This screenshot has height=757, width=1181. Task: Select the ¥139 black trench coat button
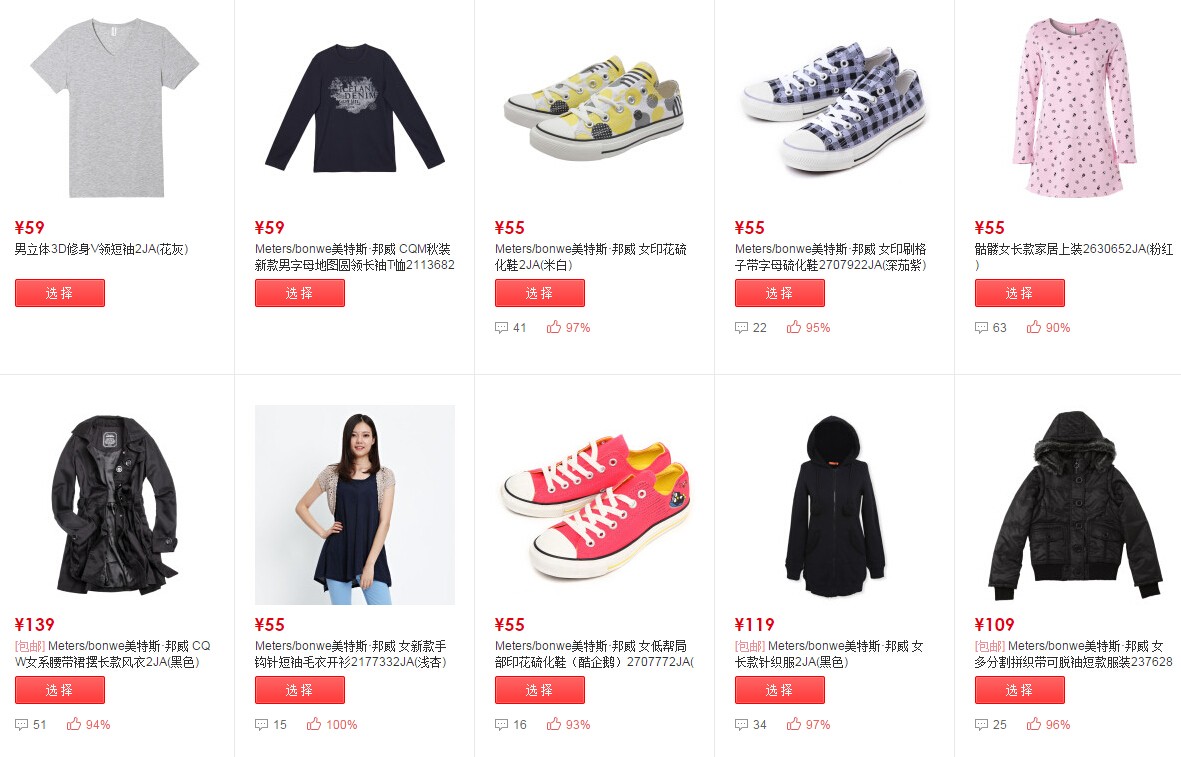60,690
